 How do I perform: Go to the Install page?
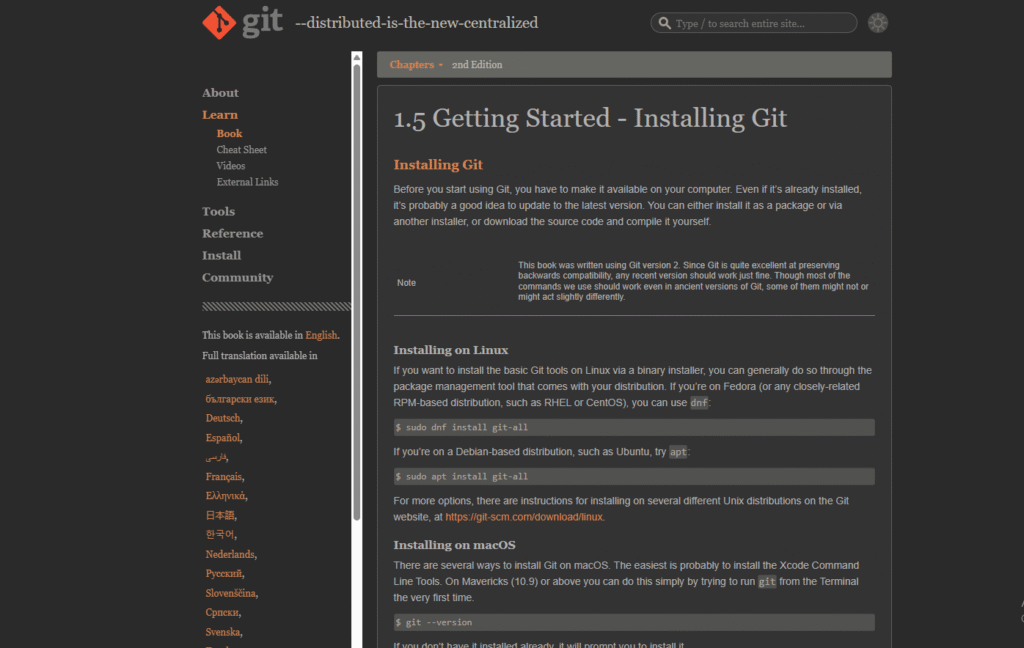[221, 255]
